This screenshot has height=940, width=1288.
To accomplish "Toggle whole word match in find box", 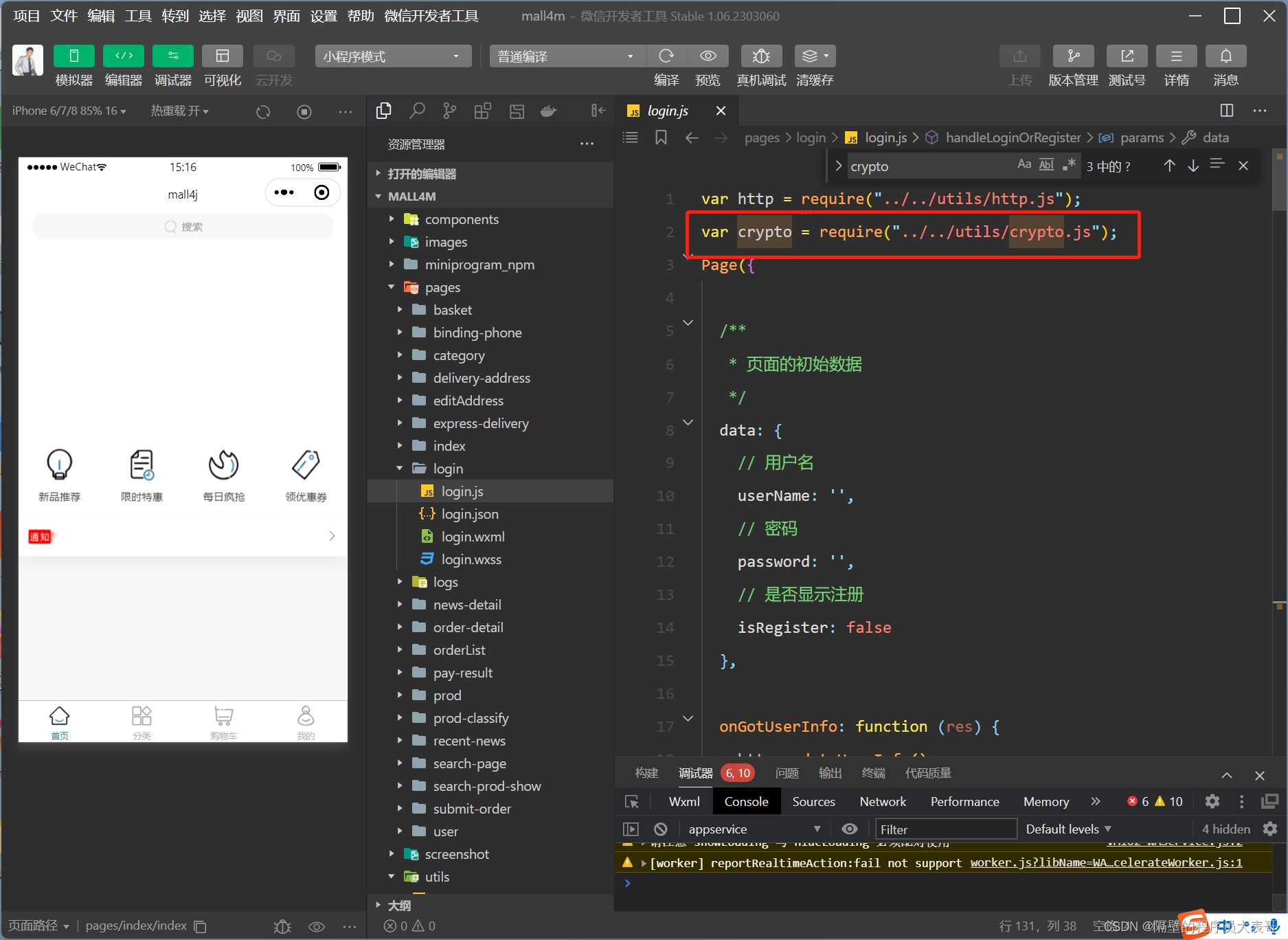I will [x=1046, y=164].
